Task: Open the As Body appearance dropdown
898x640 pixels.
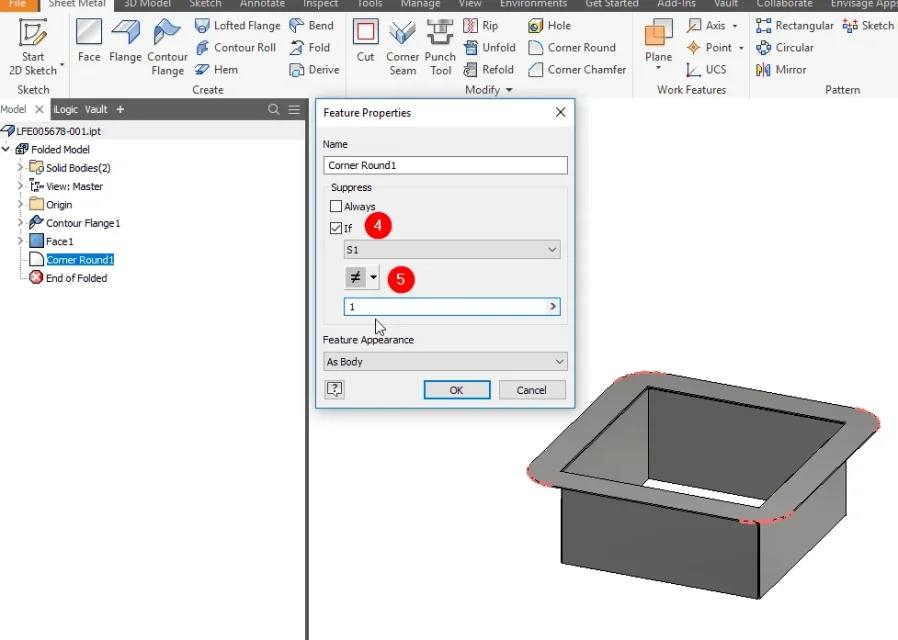Action: [445, 362]
